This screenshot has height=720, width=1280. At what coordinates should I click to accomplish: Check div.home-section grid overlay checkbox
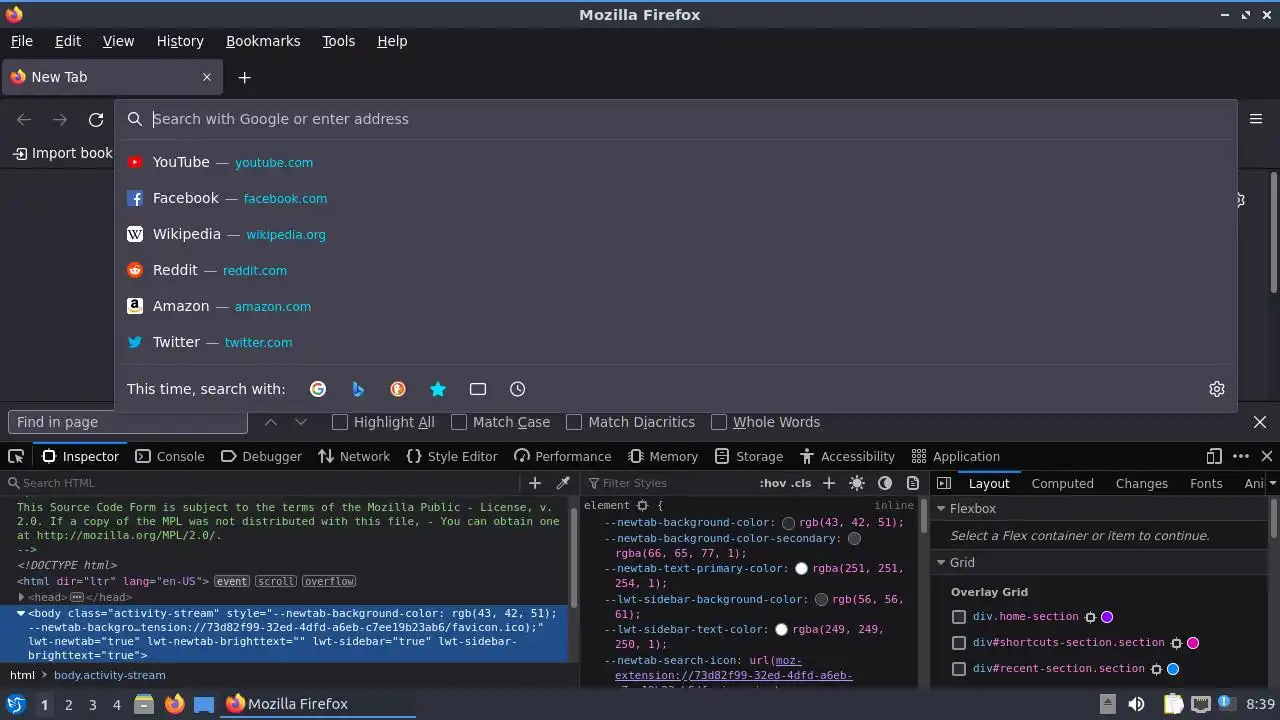pyautogui.click(x=959, y=617)
